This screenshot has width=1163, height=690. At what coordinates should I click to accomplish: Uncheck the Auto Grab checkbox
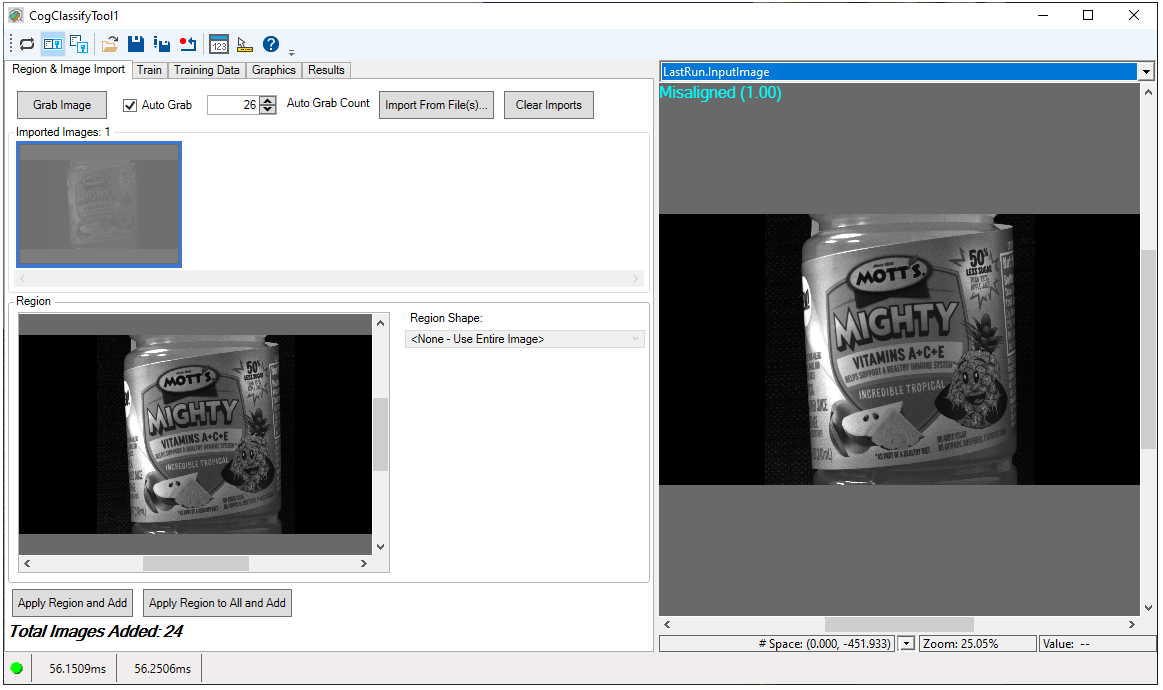pos(129,104)
